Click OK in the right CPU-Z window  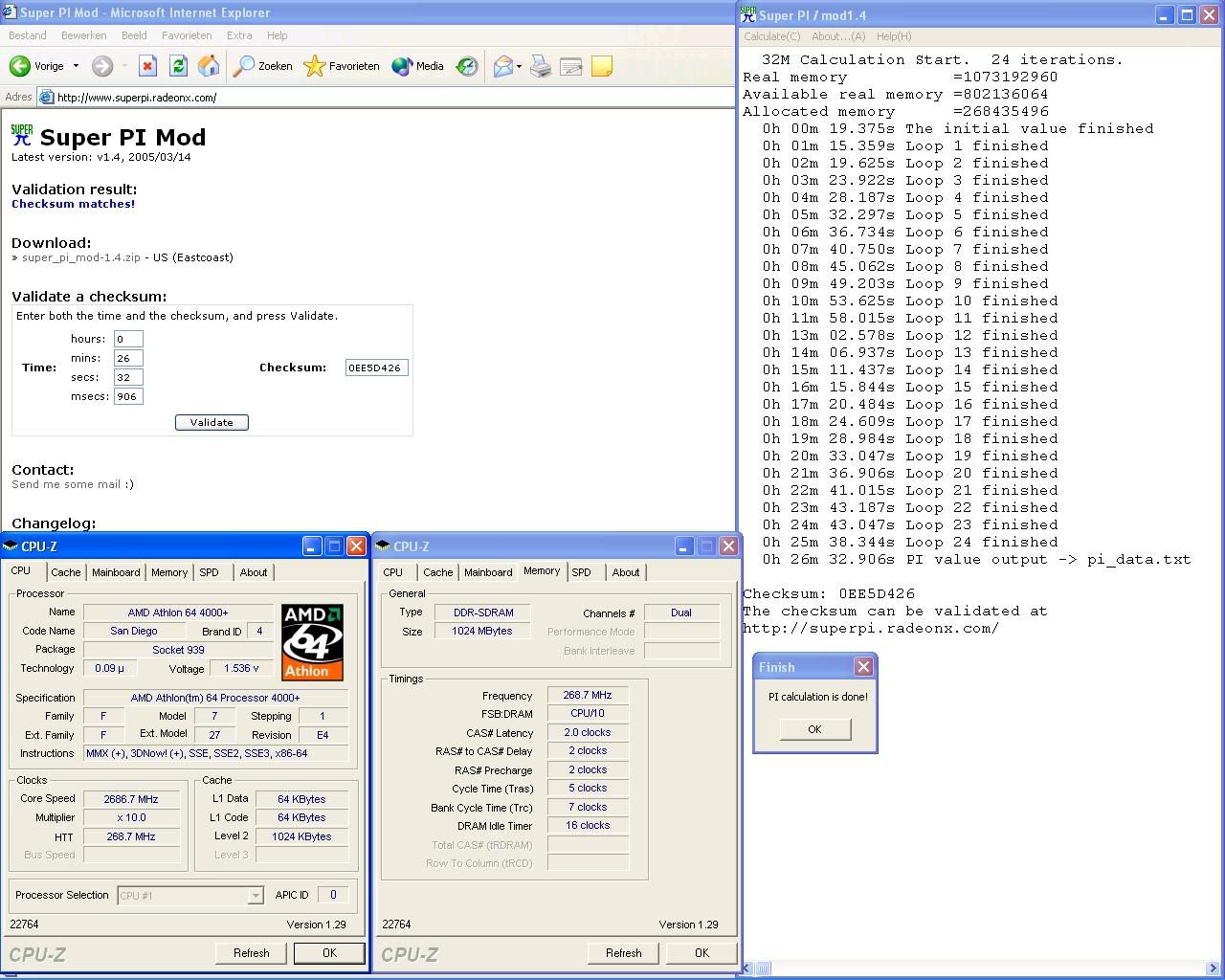pos(702,953)
